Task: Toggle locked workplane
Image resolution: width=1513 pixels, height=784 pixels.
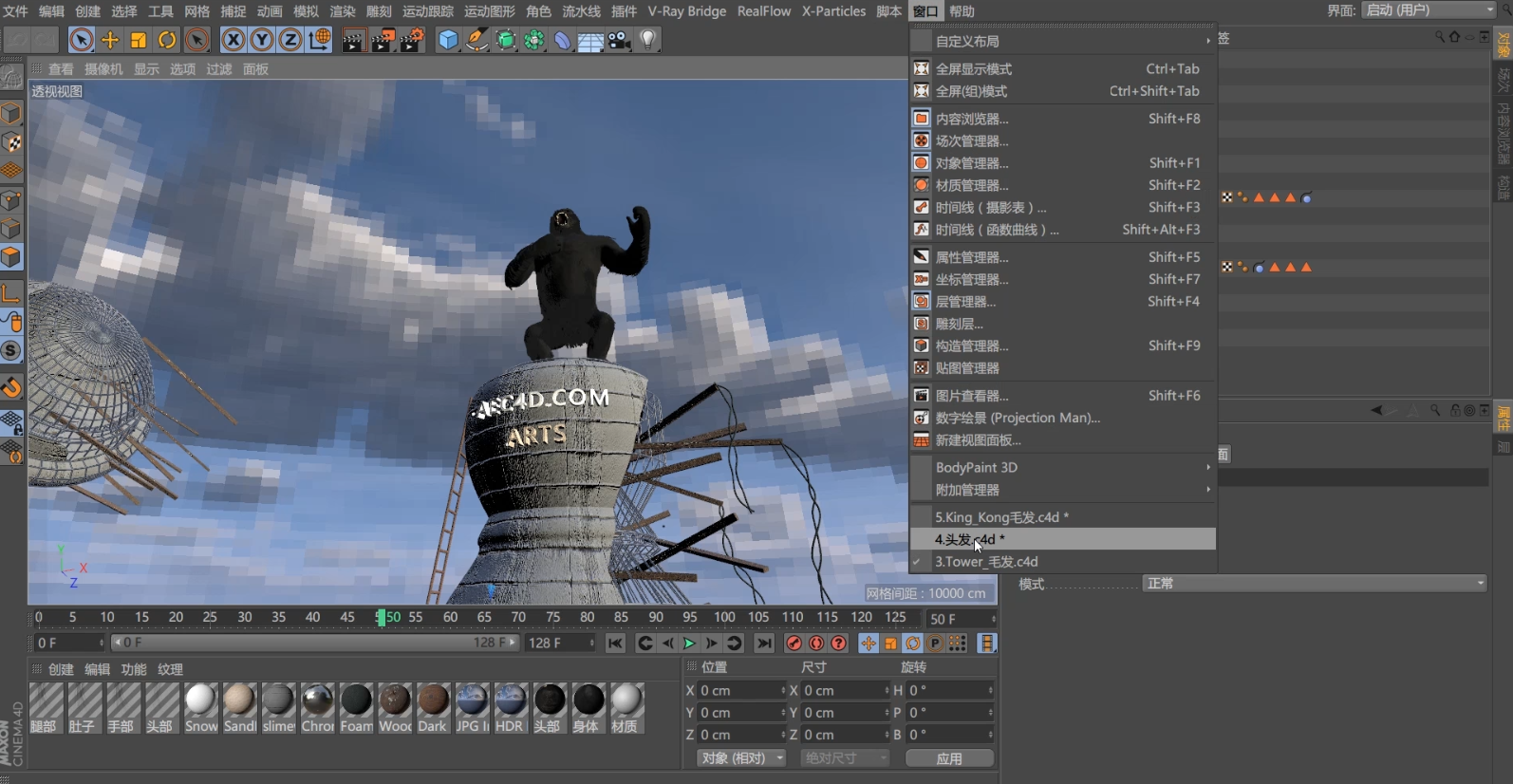Action: [x=11, y=422]
